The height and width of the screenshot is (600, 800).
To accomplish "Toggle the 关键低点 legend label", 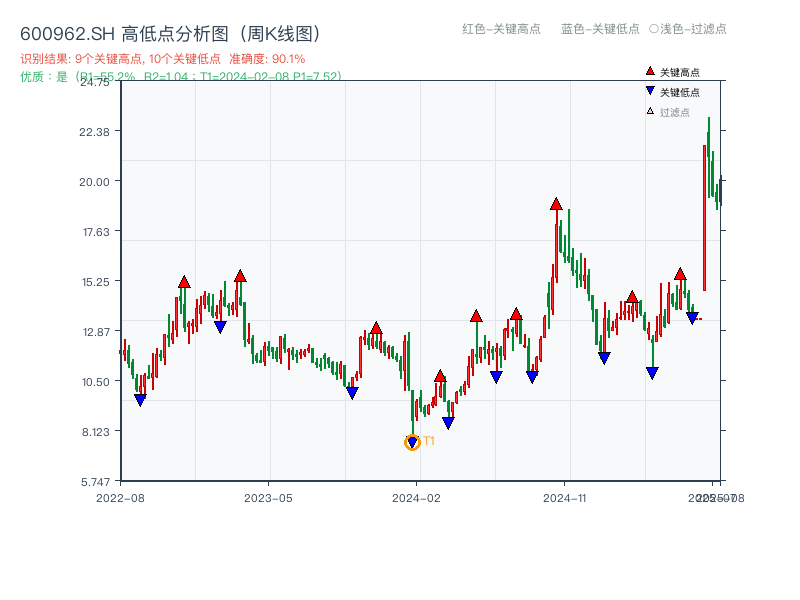I will [680, 92].
